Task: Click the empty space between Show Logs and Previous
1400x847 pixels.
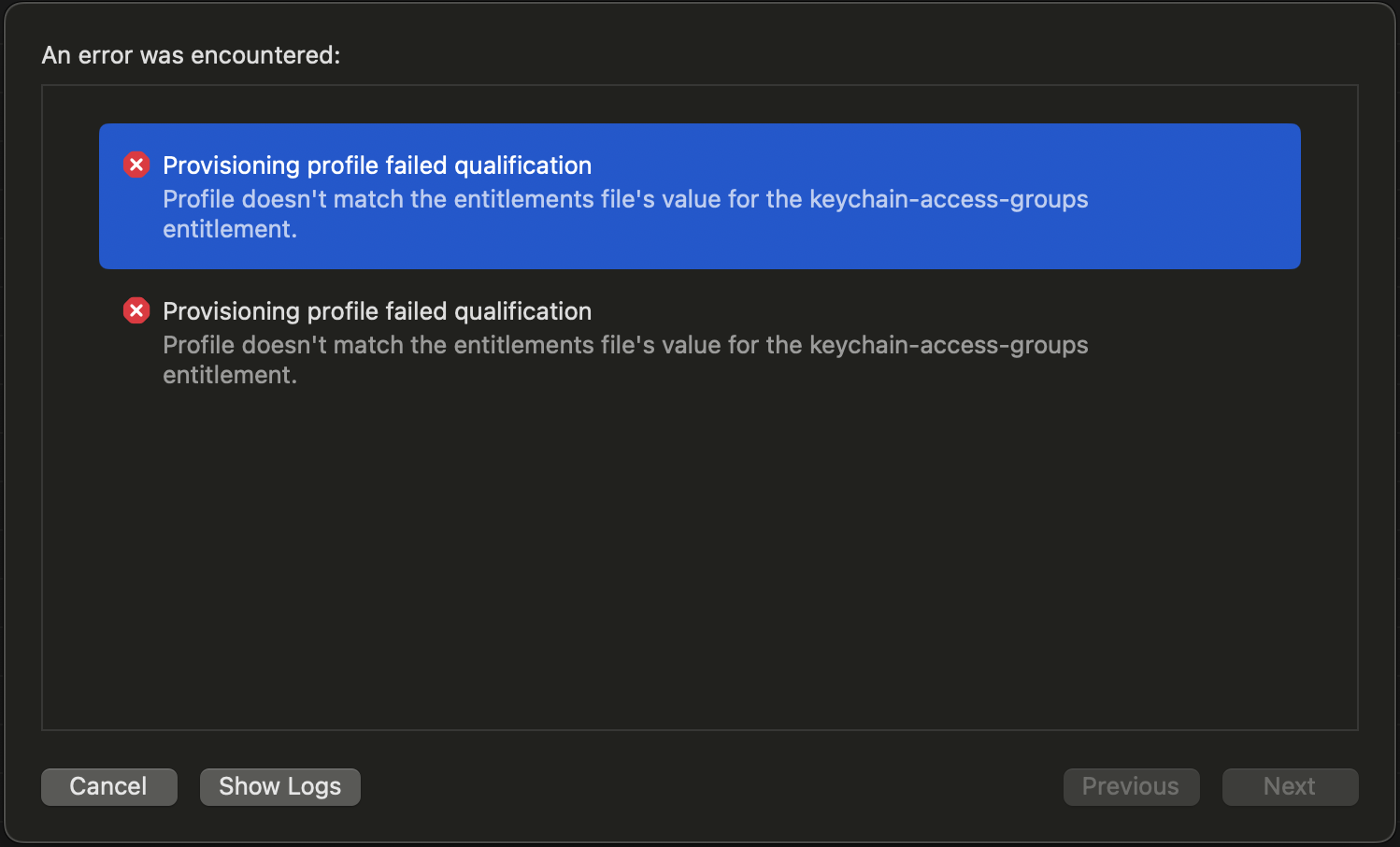Action: (710, 786)
